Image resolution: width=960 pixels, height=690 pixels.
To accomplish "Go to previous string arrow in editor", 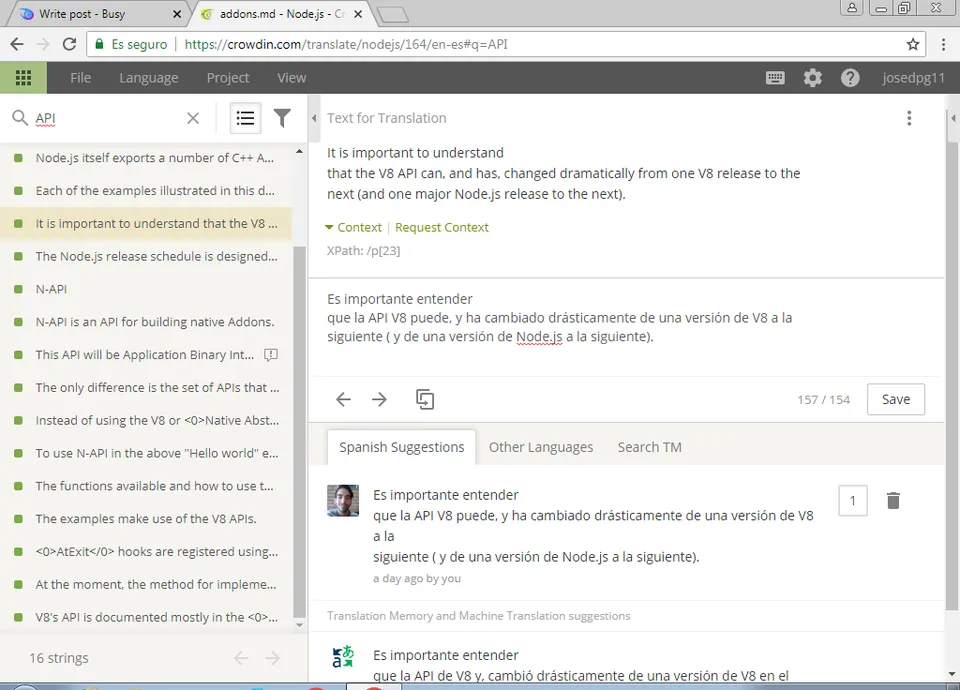I will click(x=343, y=399).
